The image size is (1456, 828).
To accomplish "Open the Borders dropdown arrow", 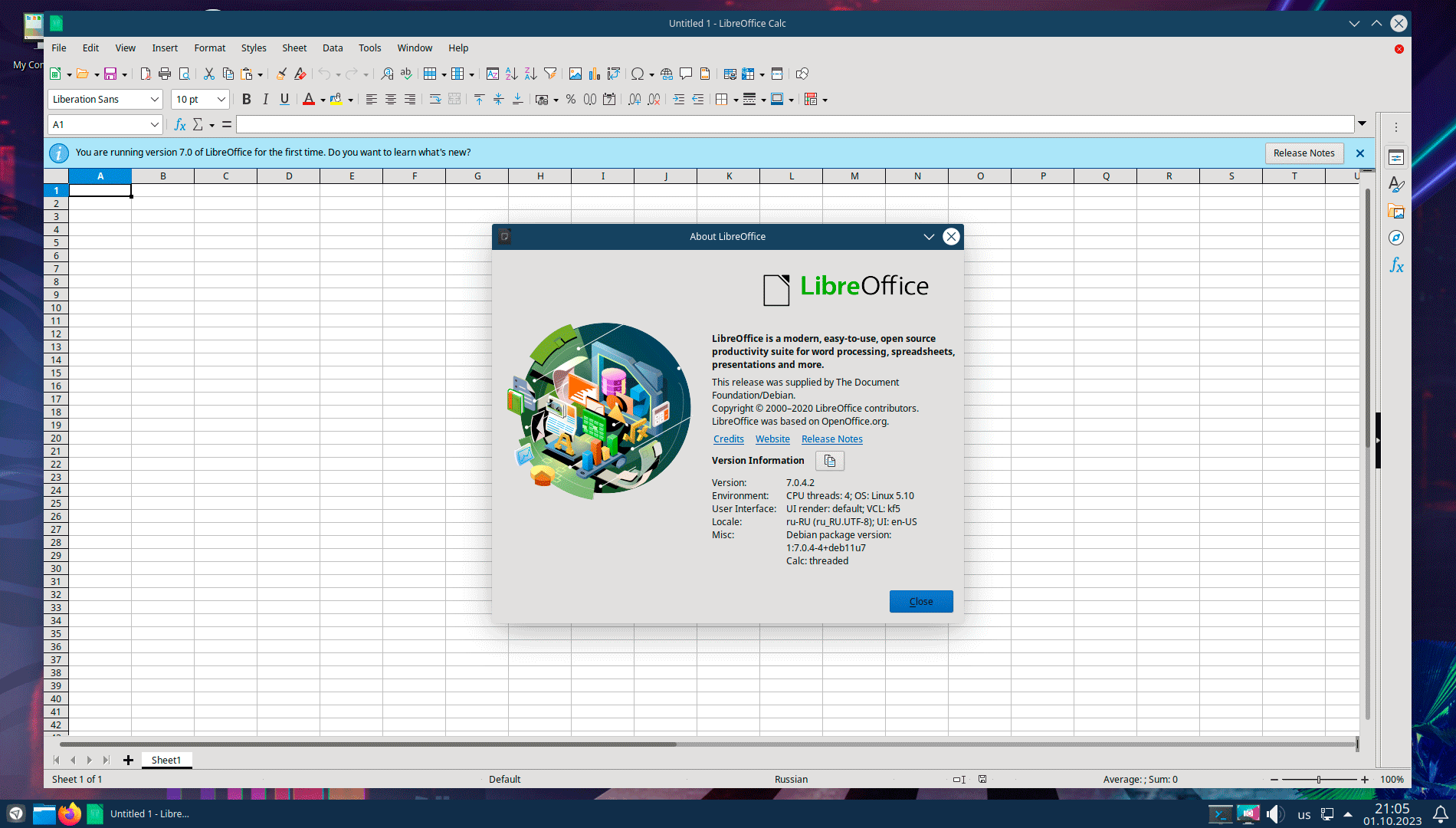I will click(x=736, y=100).
